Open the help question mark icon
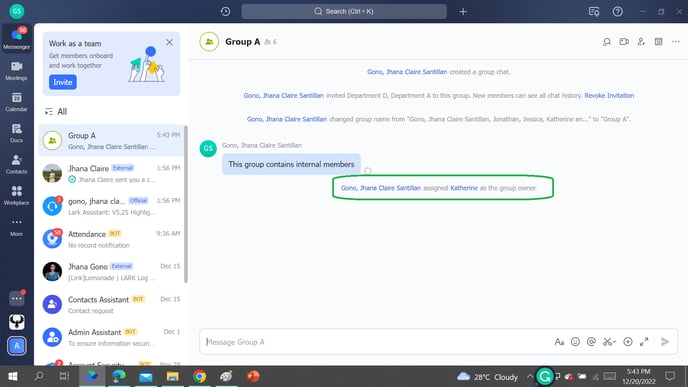Viewport: 688px width, 387px height. 617,11
